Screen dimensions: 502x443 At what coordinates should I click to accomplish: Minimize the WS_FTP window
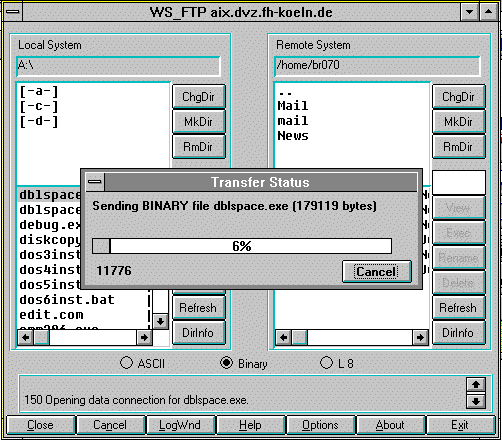coord(469,12)
